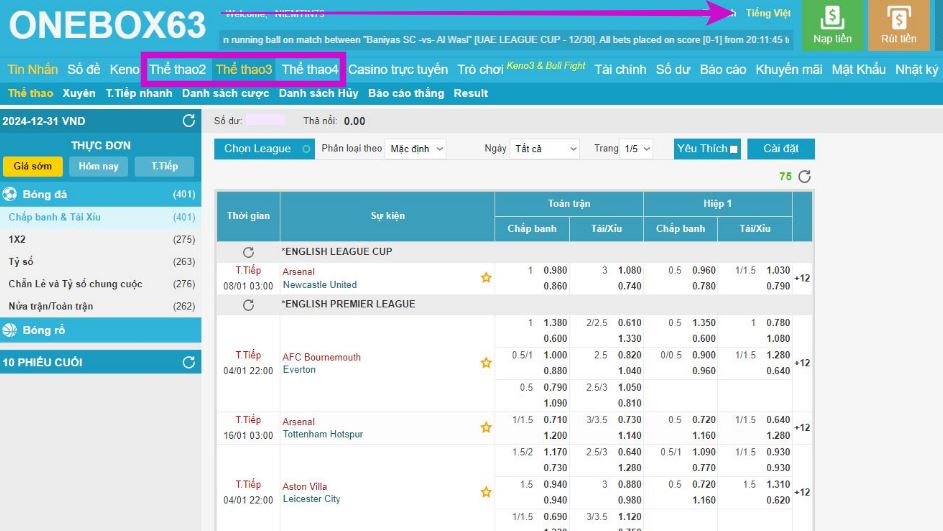
Task: Expand the Bóng rổ sport section
Action: [100, 330]
